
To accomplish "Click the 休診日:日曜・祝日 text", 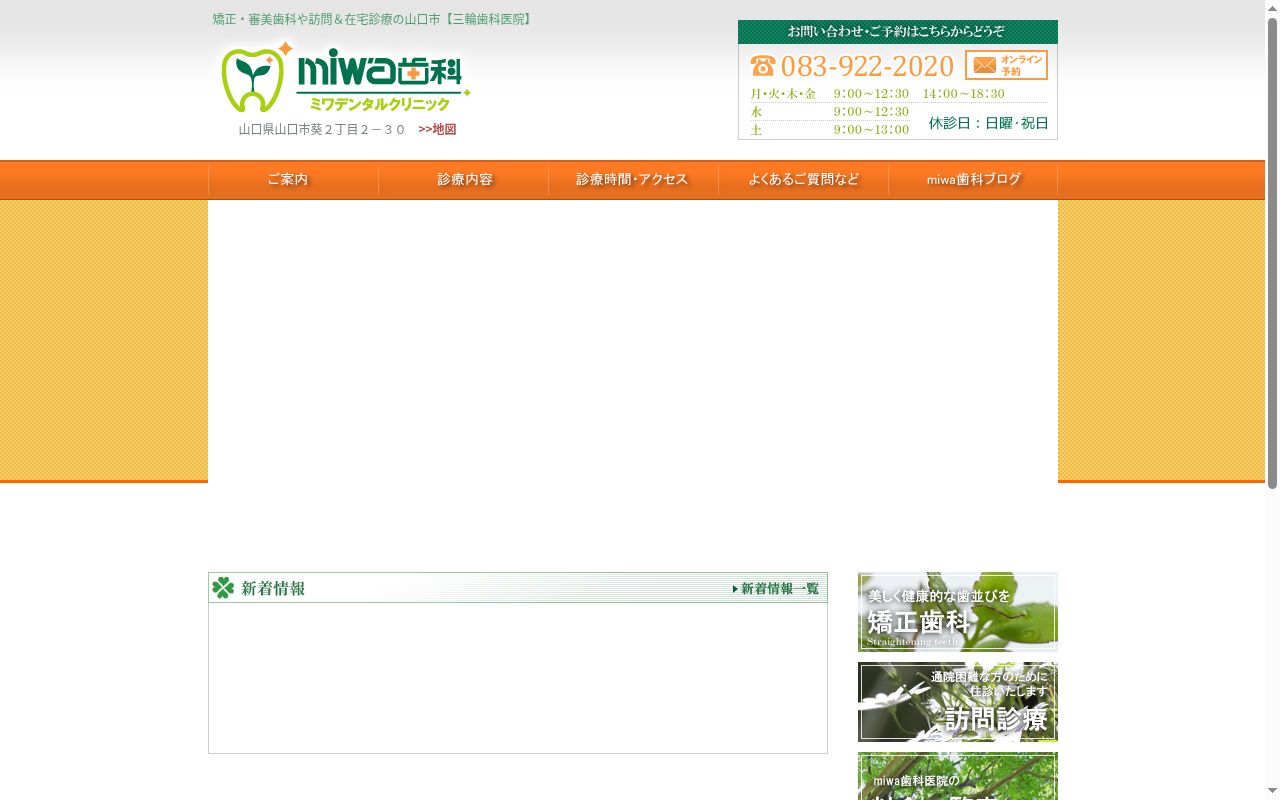I will click(988, 123).
